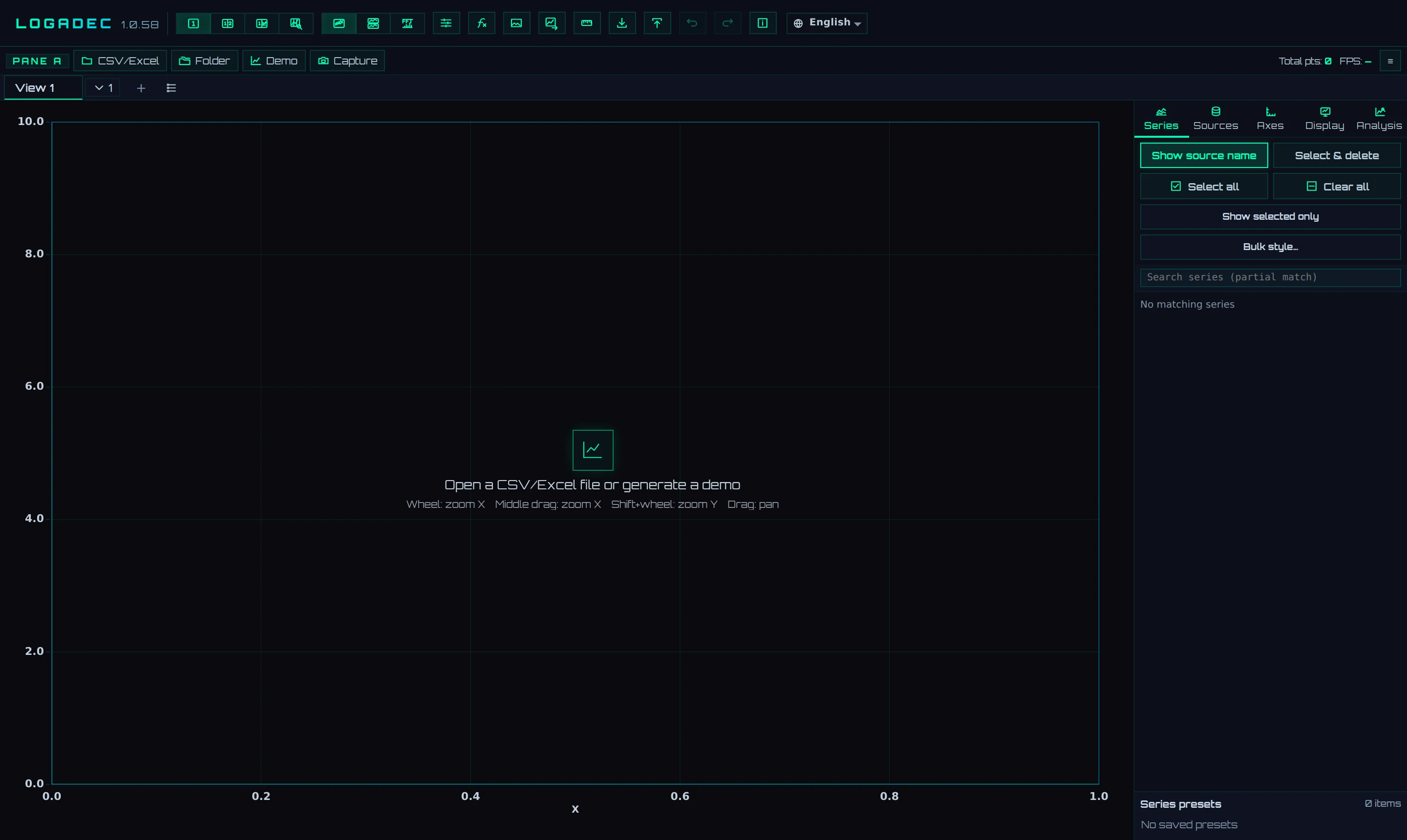Toggle Show selected only
Image resolution: width=1407 pixels, height=840 pixels.
click(1271, 216)
